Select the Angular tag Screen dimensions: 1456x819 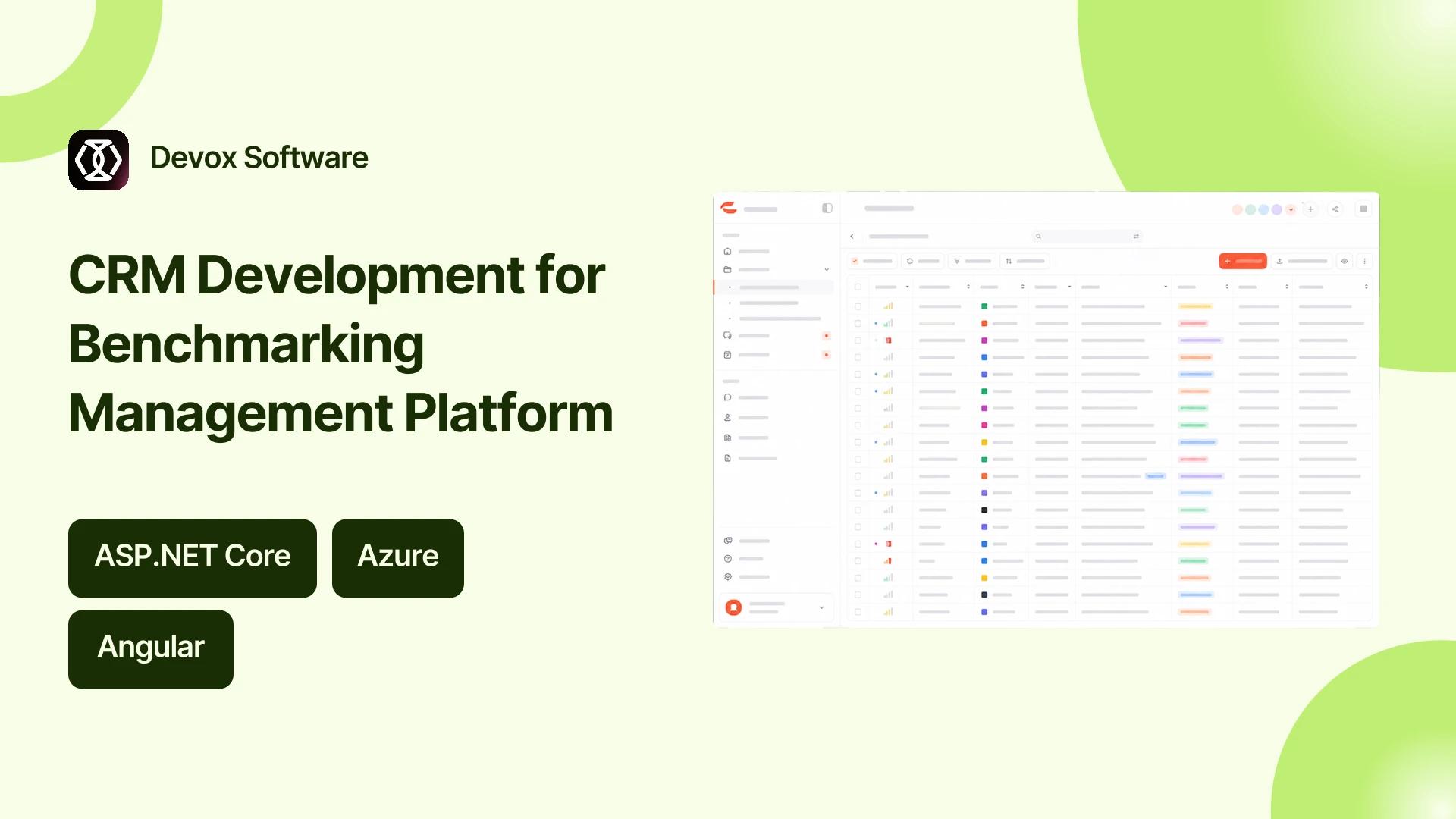click(x=151, y=649)
